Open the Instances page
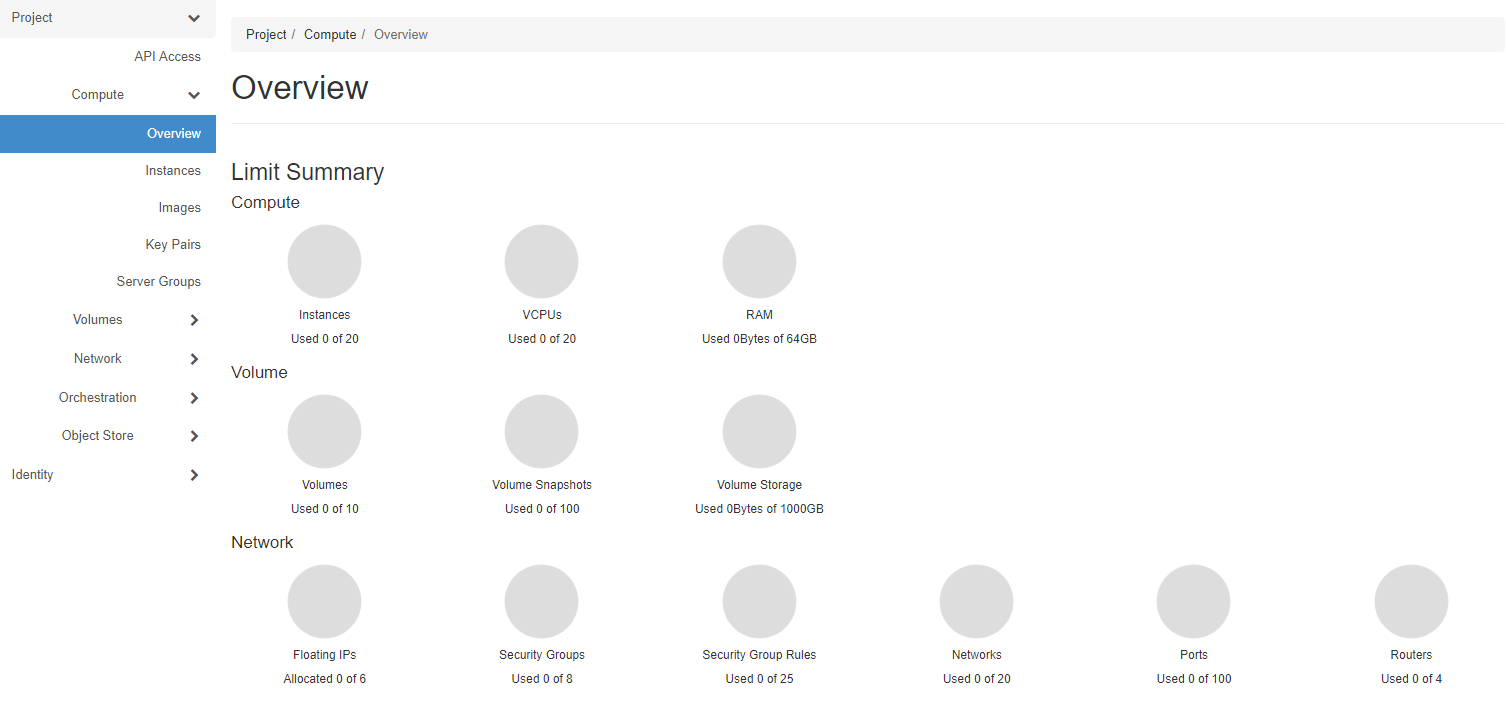The height and width of the screenshot is (727, 1506). click(x=172, y=171)
